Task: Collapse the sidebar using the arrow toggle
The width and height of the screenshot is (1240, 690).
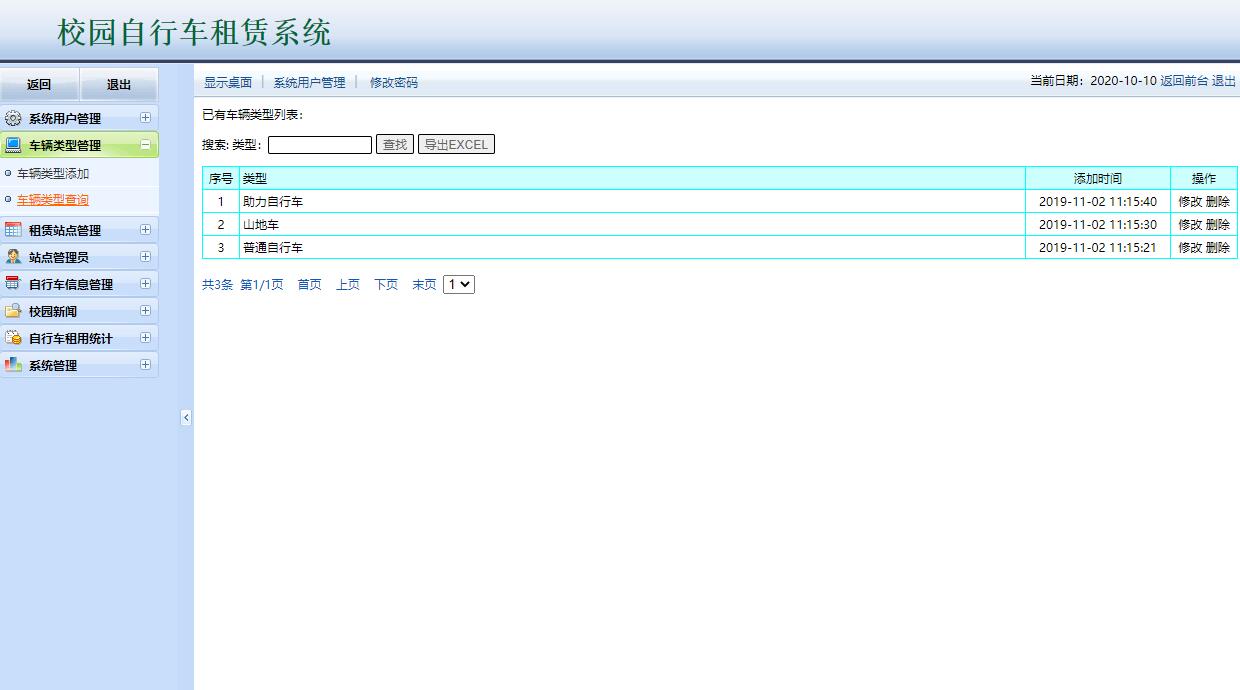Action: [185, 418]
